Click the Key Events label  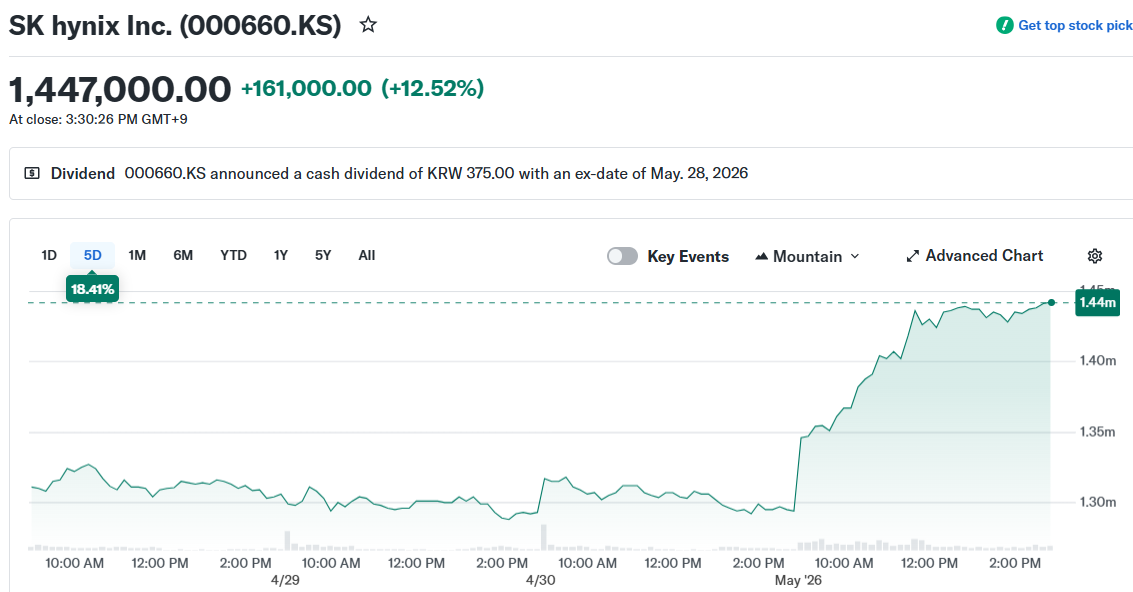click(688, 257)
